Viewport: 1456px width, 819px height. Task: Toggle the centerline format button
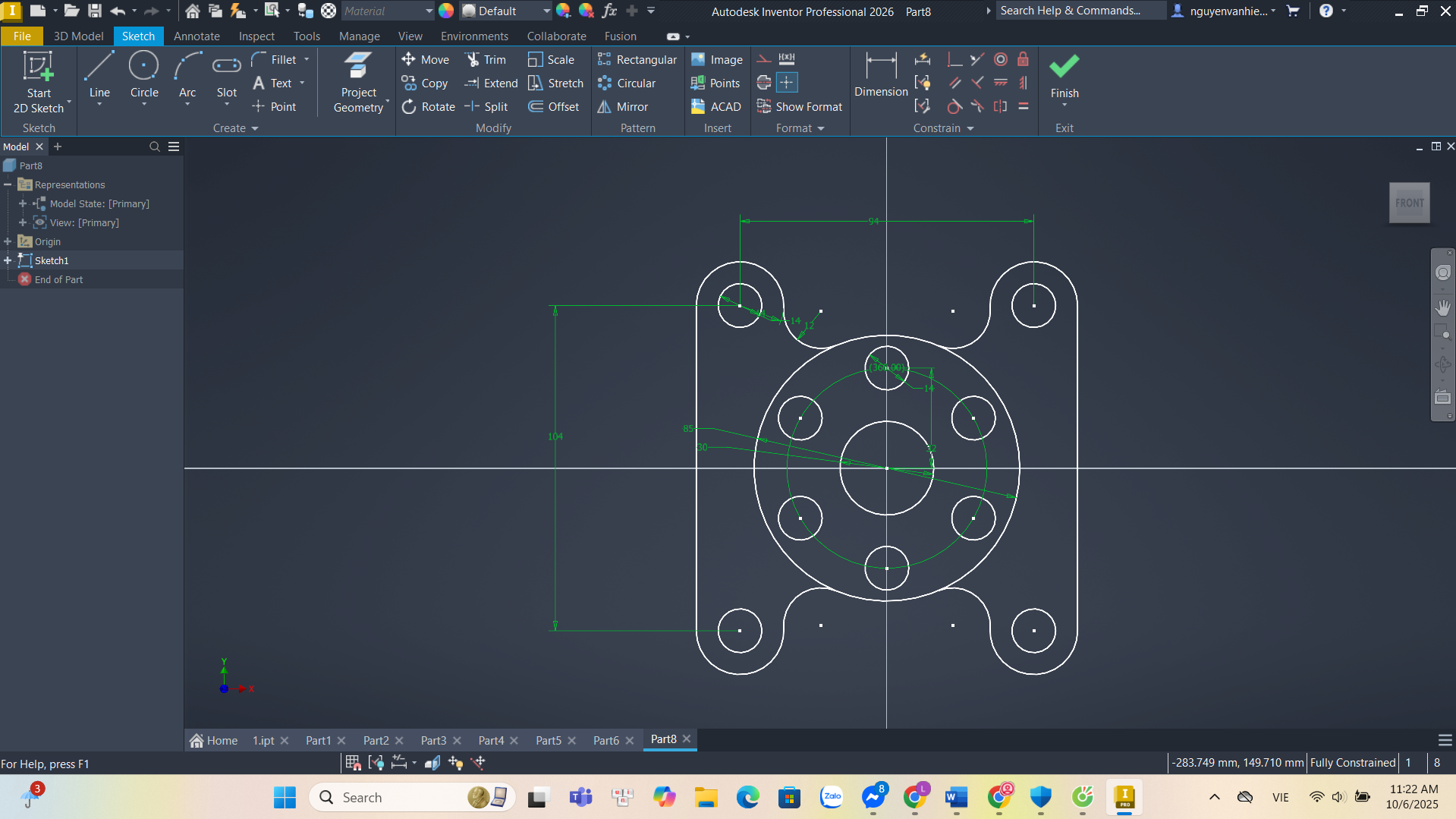(x=764, y=83)
